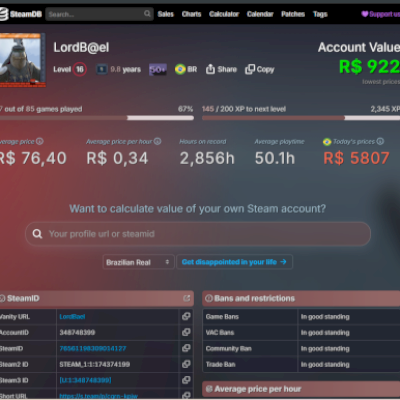Click the STEAM_1:1:174374199 value
400x400 pixels.
(95, 364)
